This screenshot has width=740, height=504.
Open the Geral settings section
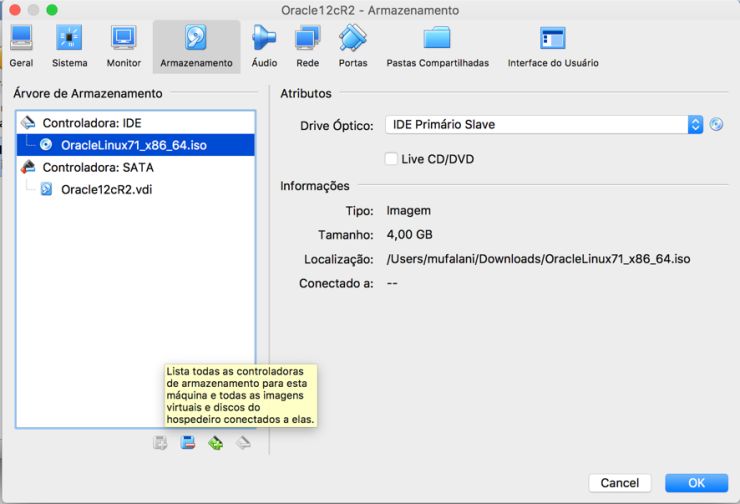[x=21, y=46]
